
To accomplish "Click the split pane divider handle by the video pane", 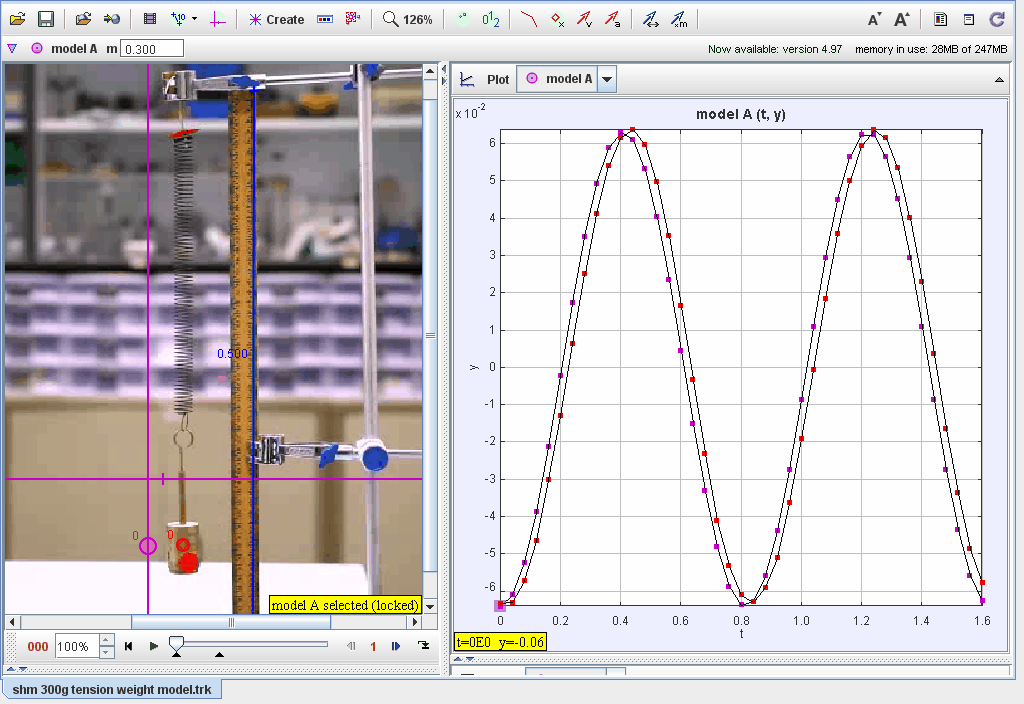I will (x=445, y=74).
